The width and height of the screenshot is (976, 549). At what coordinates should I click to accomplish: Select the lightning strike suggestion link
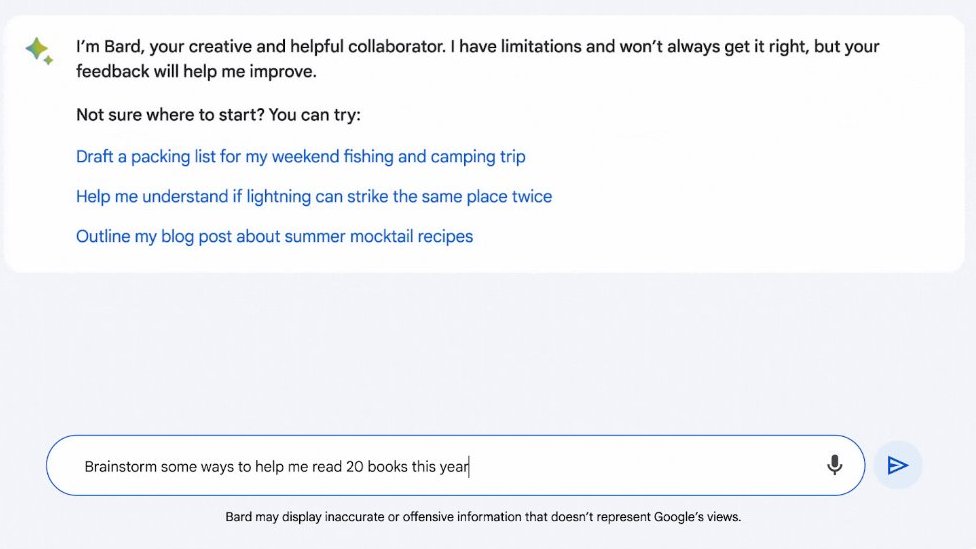(x=313, y=197)
